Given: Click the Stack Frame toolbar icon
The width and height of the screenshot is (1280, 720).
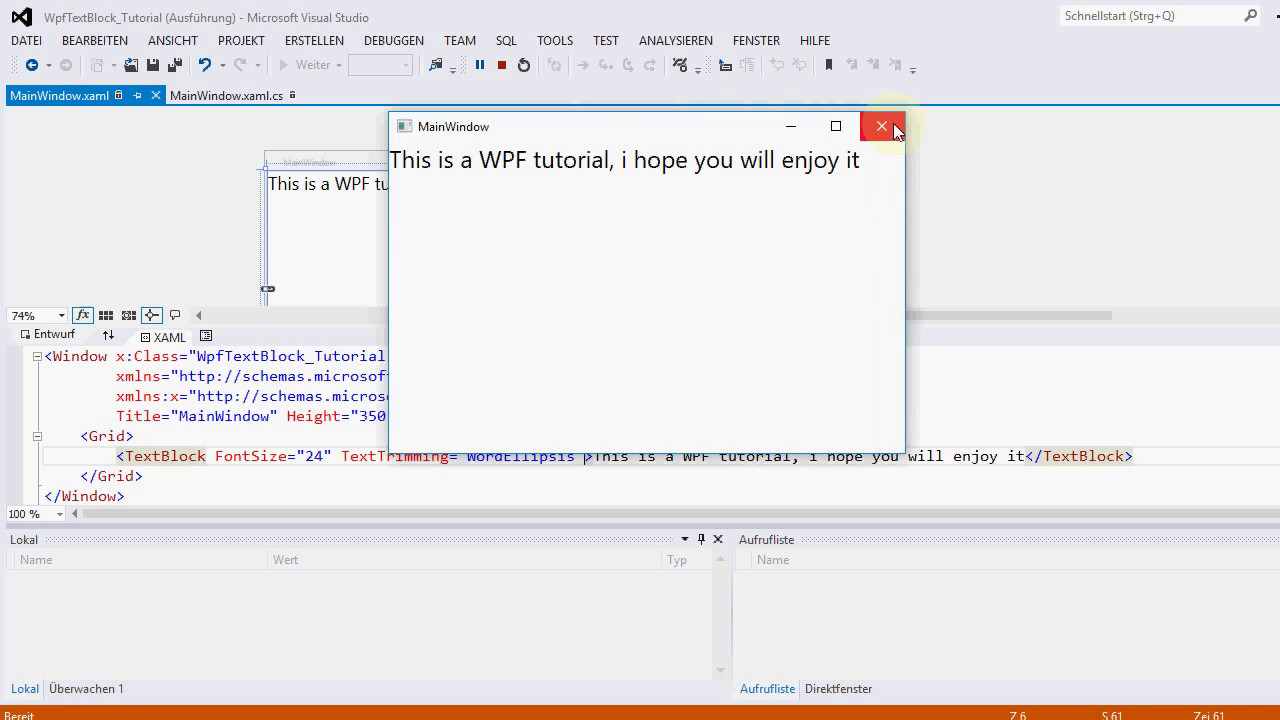Looking at the screenshot, I should pyautogui.click(x=725, y=65).
